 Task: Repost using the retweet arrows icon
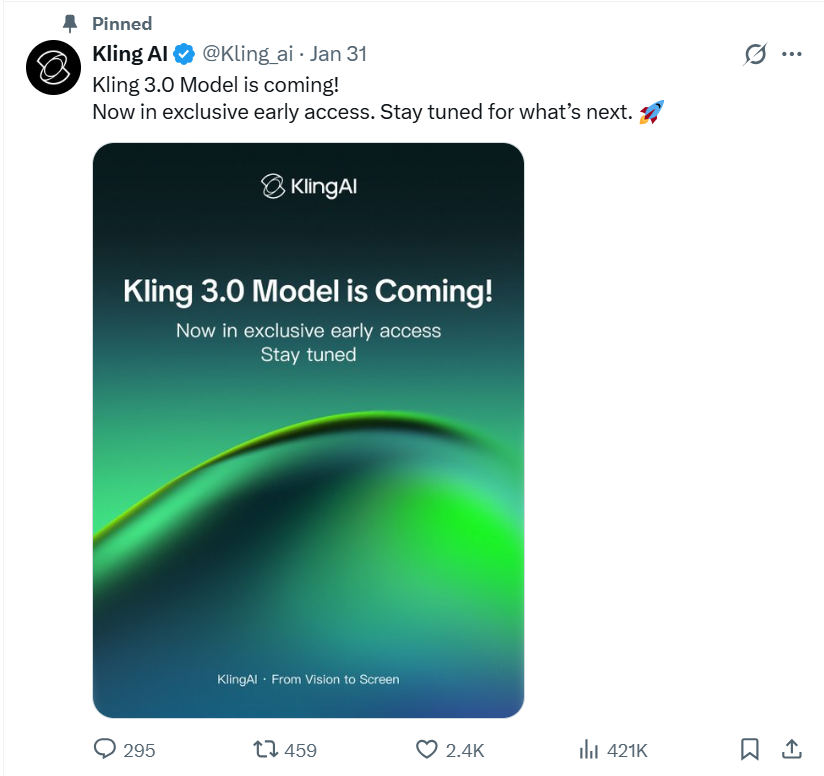point(266,749)
